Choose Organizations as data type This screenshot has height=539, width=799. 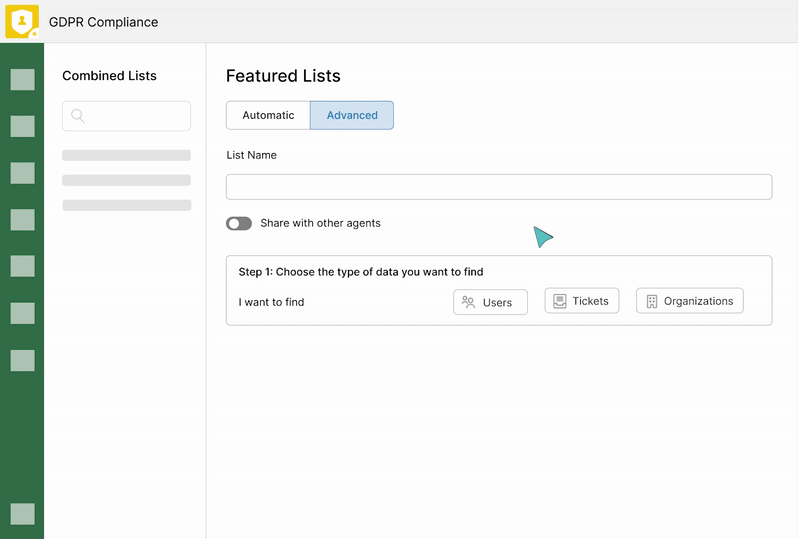pos(689,301)
